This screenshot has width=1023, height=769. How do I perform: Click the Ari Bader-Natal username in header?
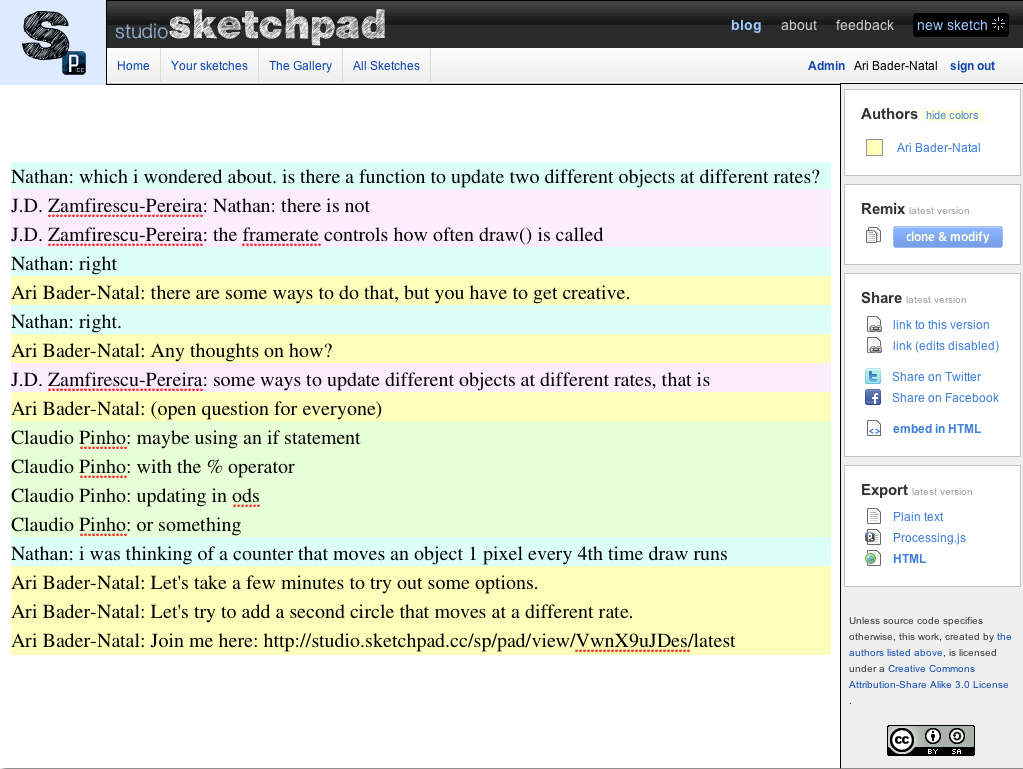(x=896, y=66)
